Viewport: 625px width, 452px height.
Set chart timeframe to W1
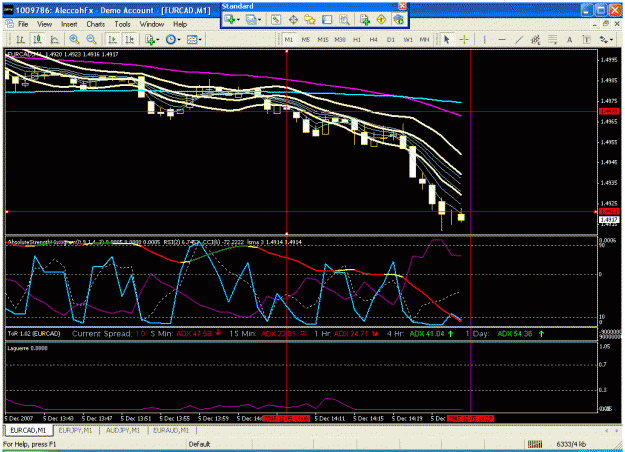point(408,39)
